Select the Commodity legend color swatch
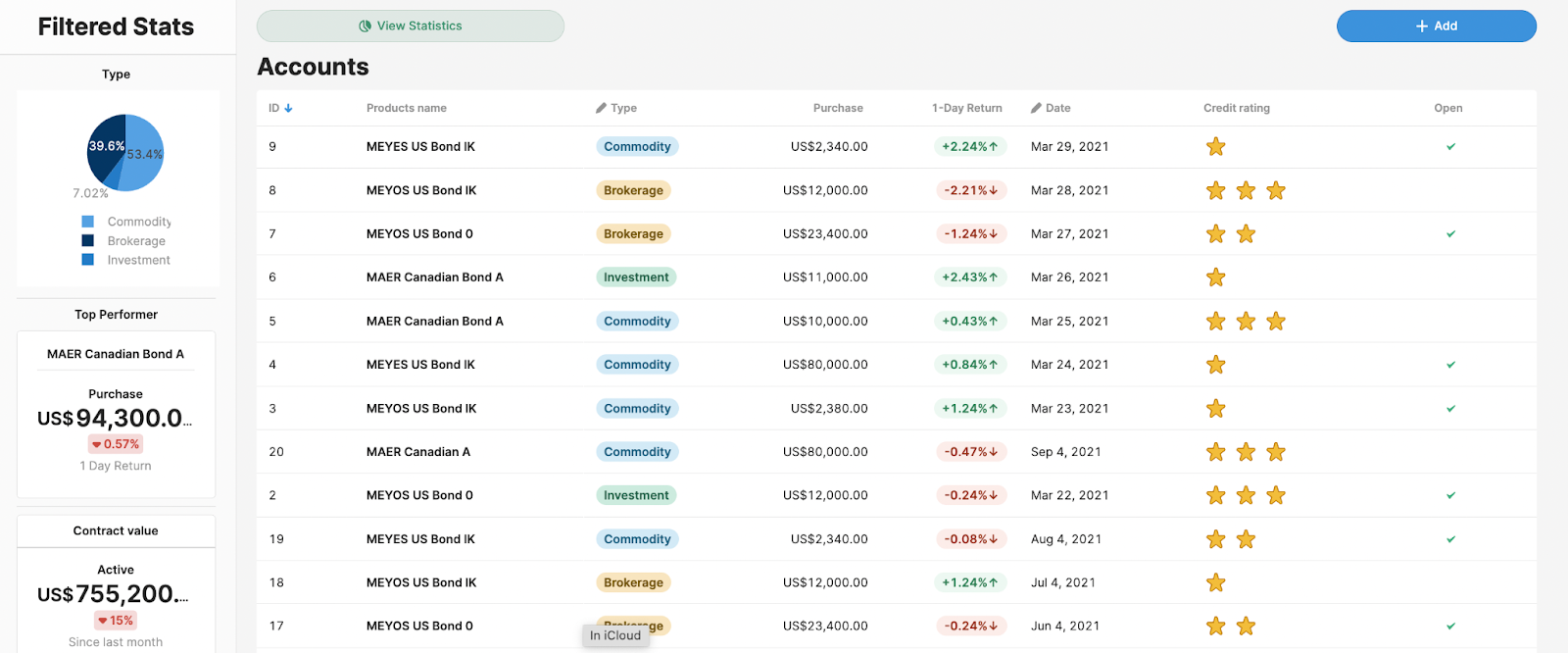Screen dimensions: 1568x653 [87, 222]
